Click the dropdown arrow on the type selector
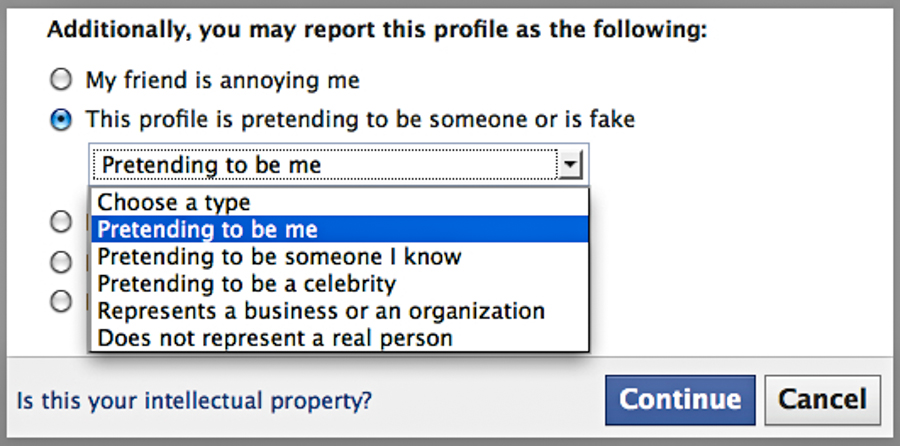This screenshot has height=446, width=900. click(570, 165)
